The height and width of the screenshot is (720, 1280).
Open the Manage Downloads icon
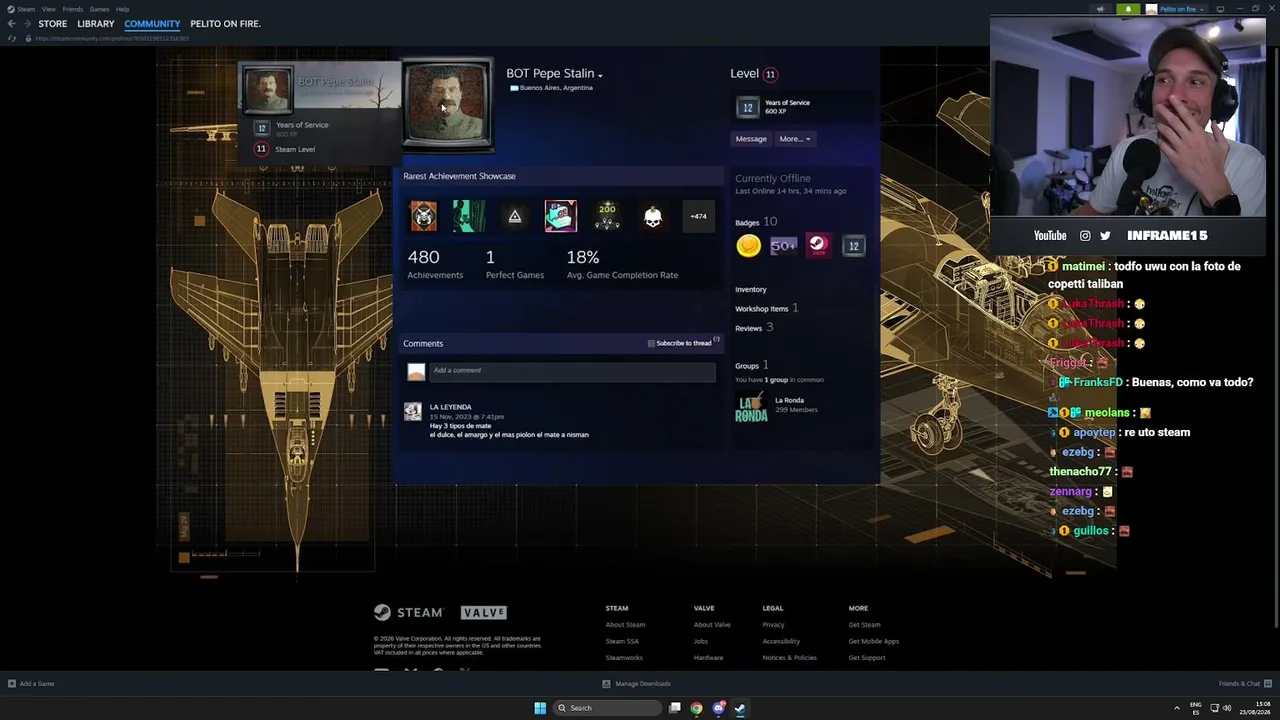(606, 684)
